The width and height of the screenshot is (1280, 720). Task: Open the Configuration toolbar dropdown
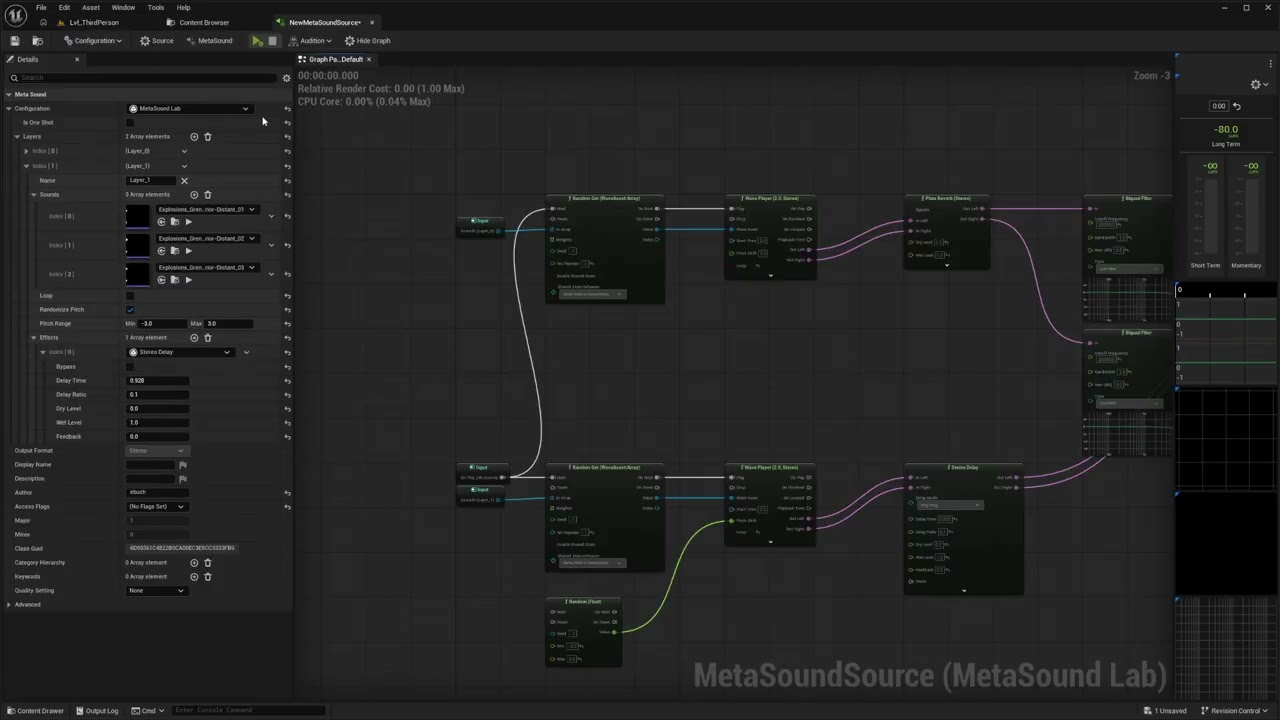(x=93, y=41)
